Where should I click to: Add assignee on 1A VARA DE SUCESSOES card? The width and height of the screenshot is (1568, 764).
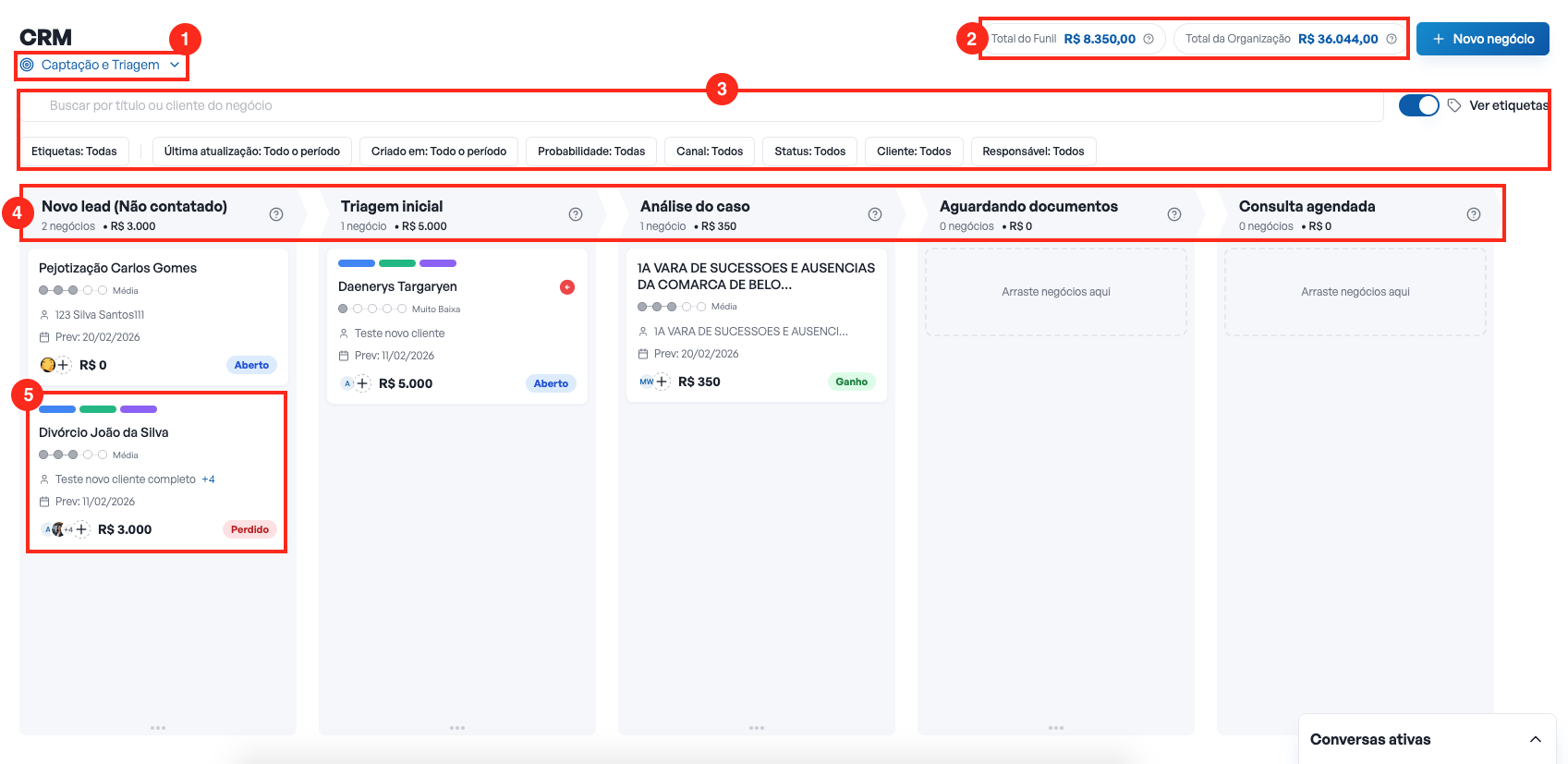click(x=662, y=382)
